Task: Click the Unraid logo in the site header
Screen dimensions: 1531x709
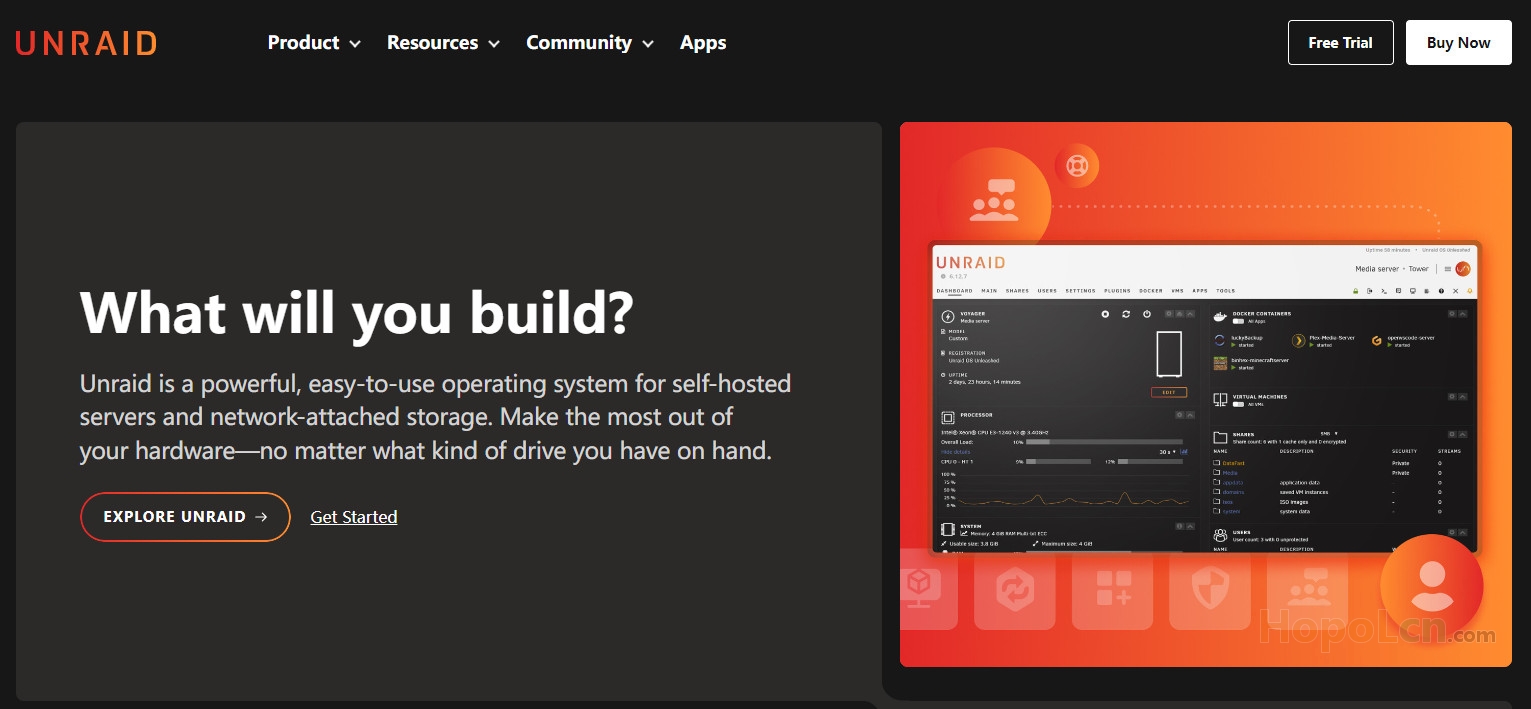Action: [x=86, y=43]
